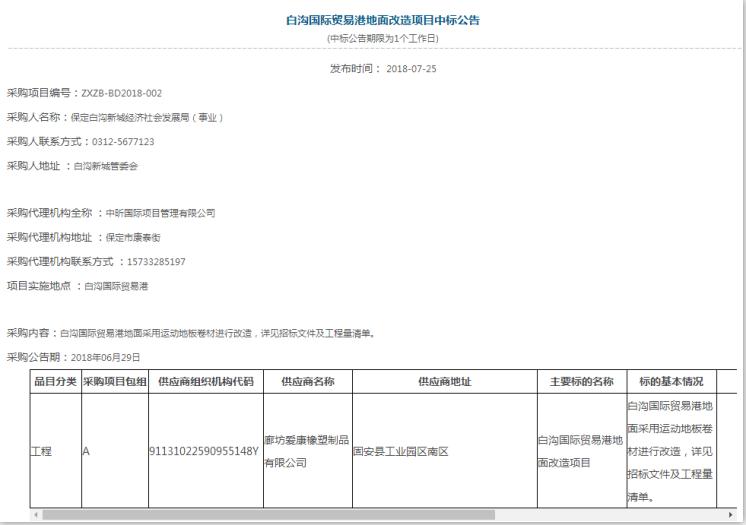Click the horizontal scrollbar thumb
Screen dimensions: 746x525
tap(270, 515)
